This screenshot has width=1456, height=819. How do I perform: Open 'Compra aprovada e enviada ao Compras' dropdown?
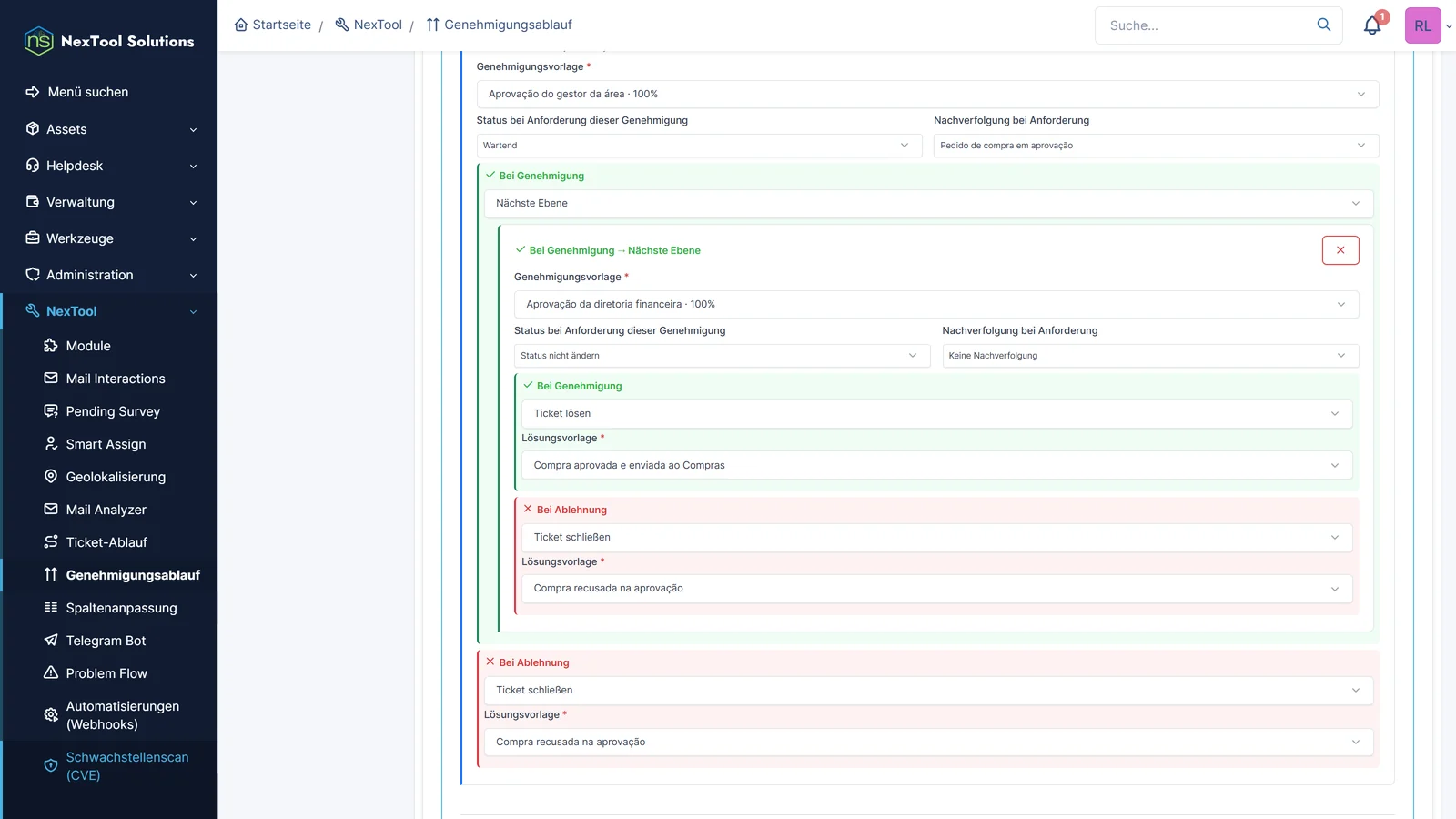[x=936, y=465]
